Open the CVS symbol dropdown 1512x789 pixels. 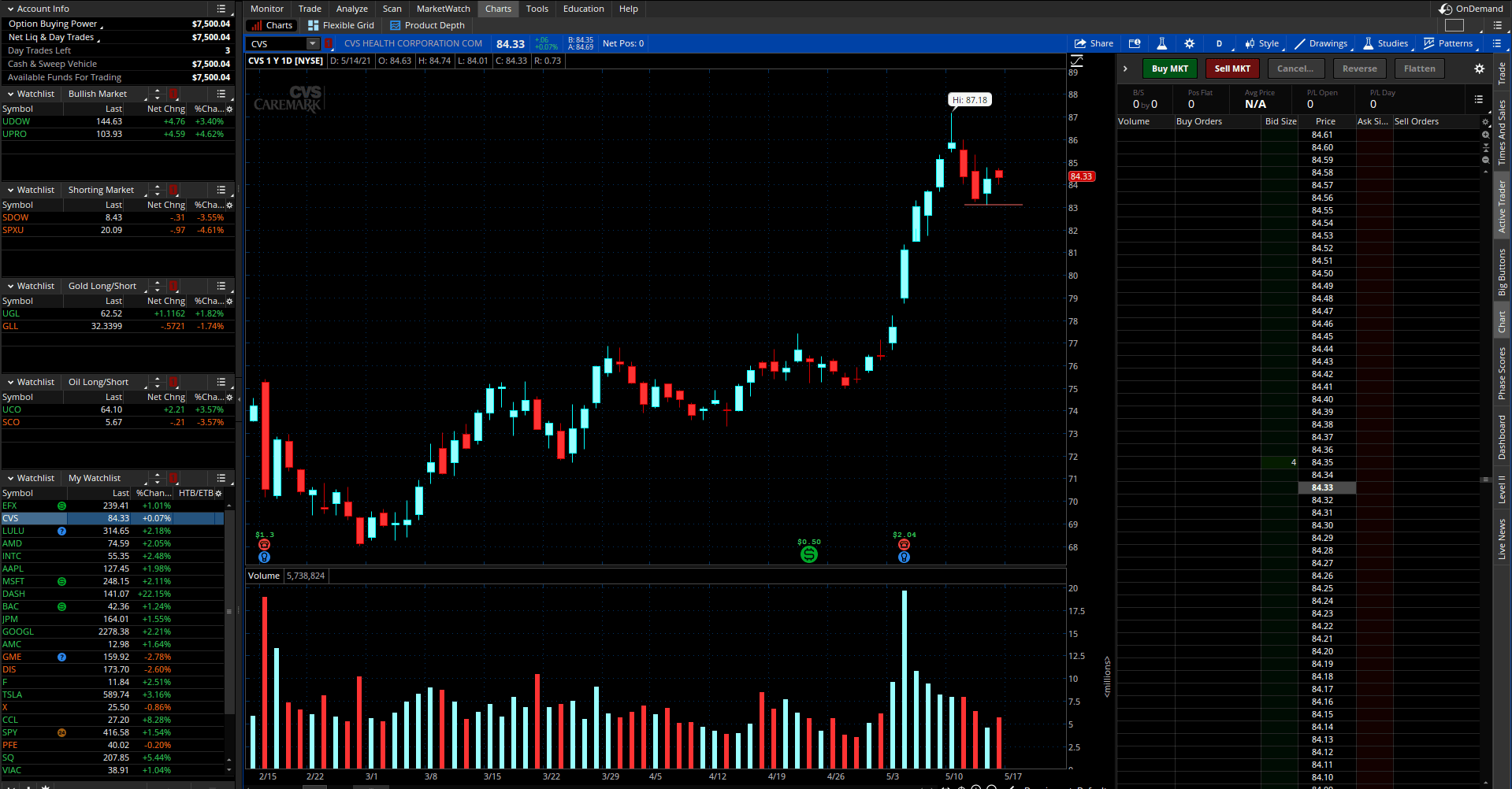click(x=313, y=43)
